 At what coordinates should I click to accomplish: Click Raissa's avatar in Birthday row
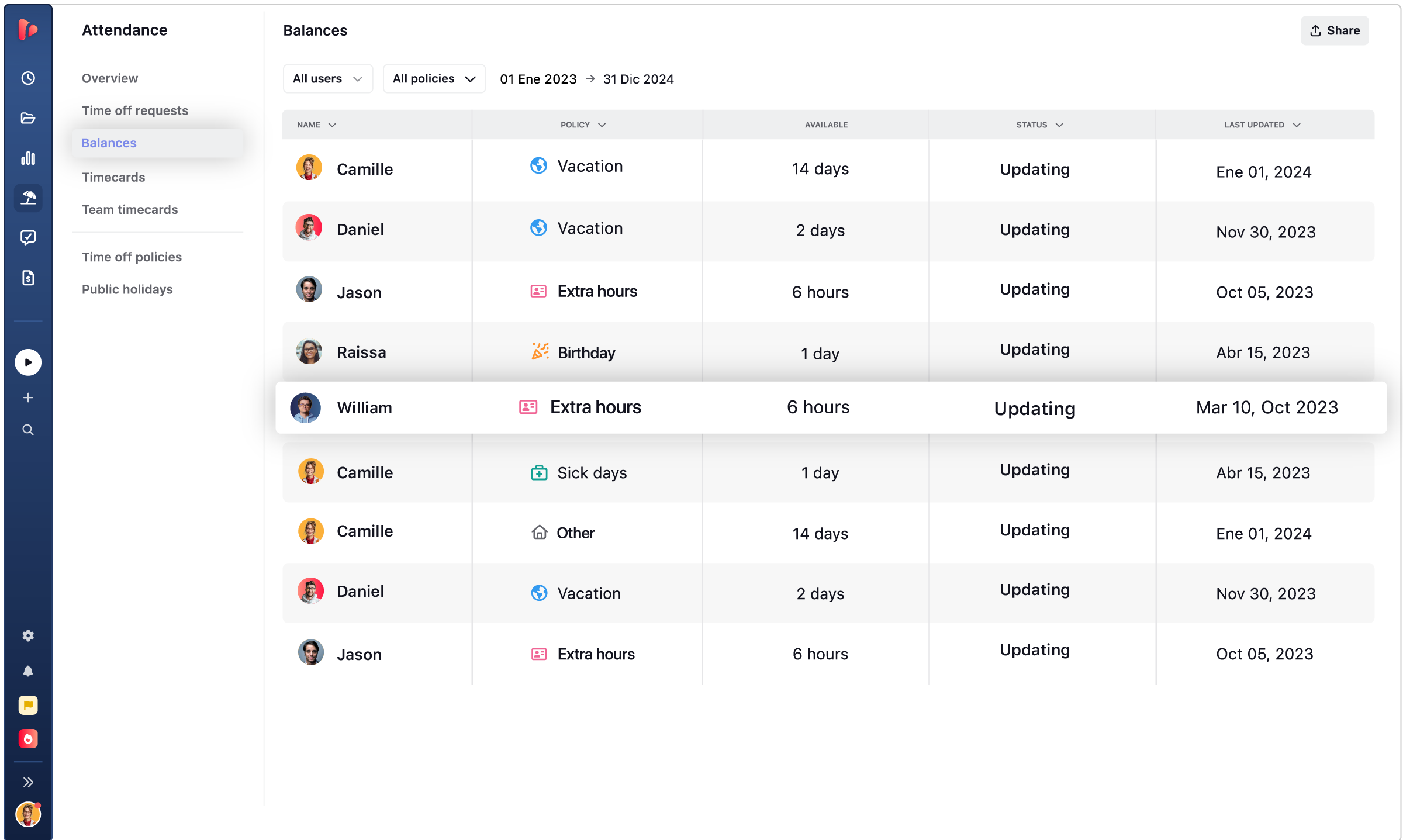309,352
